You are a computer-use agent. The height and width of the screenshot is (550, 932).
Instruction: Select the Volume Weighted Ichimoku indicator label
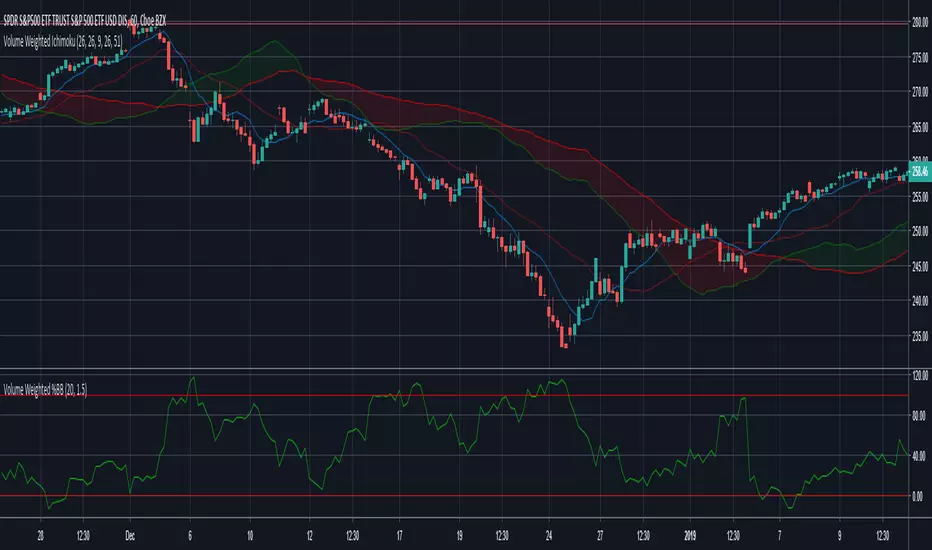tap(63, 42)
